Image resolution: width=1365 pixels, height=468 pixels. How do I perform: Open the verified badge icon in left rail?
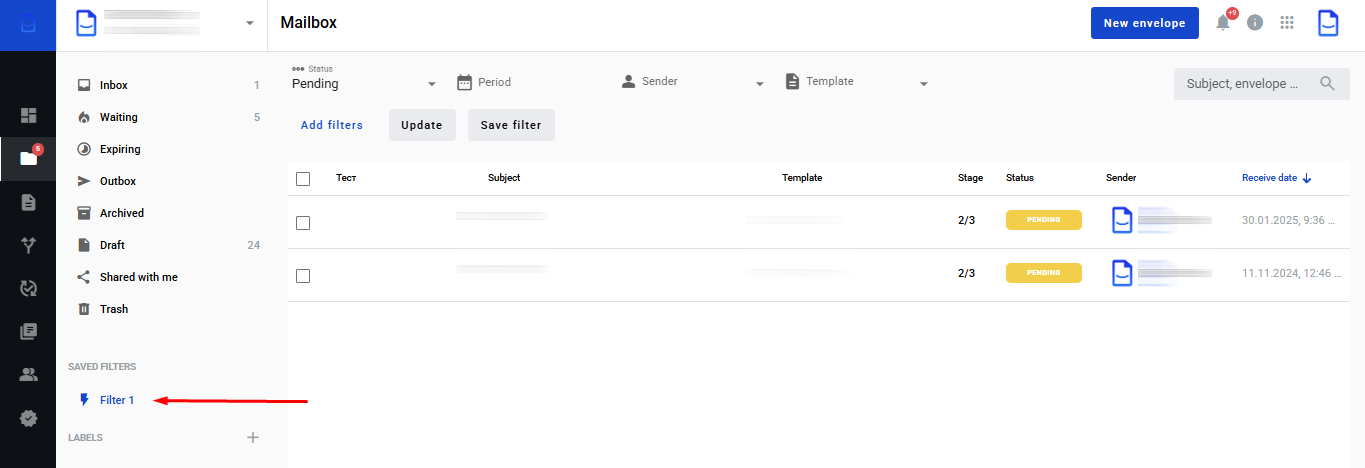click(28, 418)
